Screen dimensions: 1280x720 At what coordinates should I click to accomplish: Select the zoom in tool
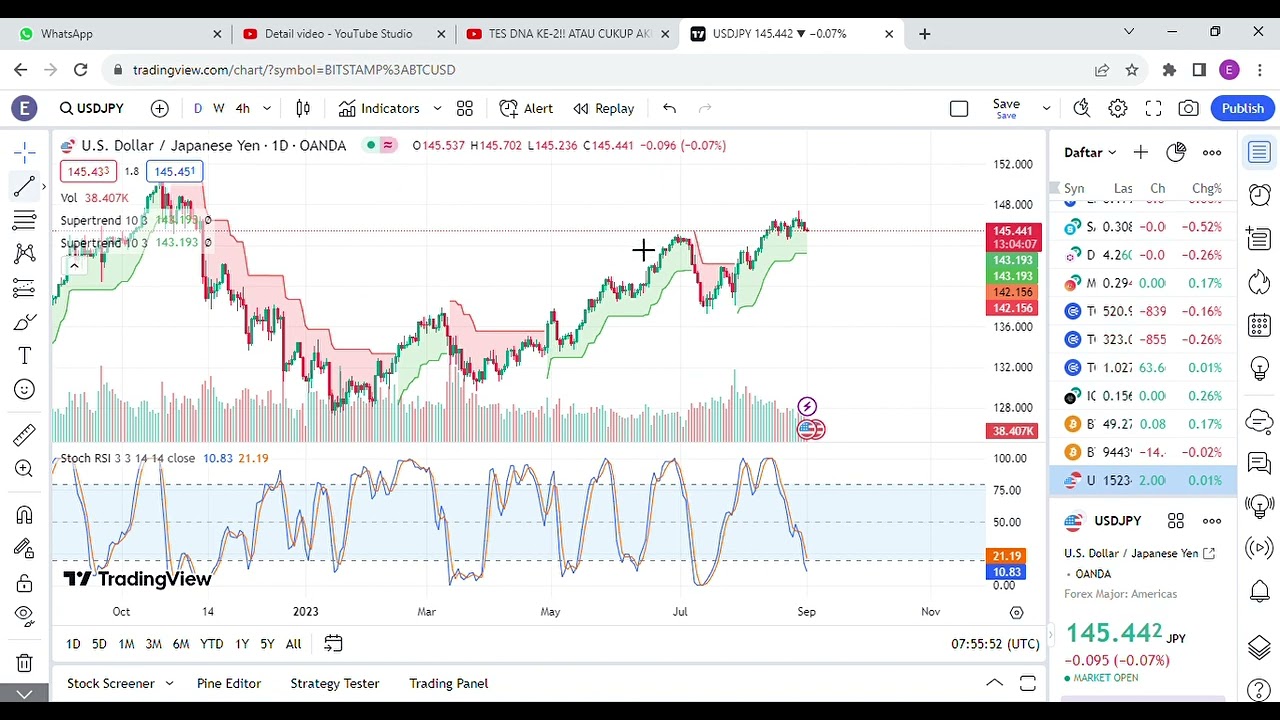25,468
